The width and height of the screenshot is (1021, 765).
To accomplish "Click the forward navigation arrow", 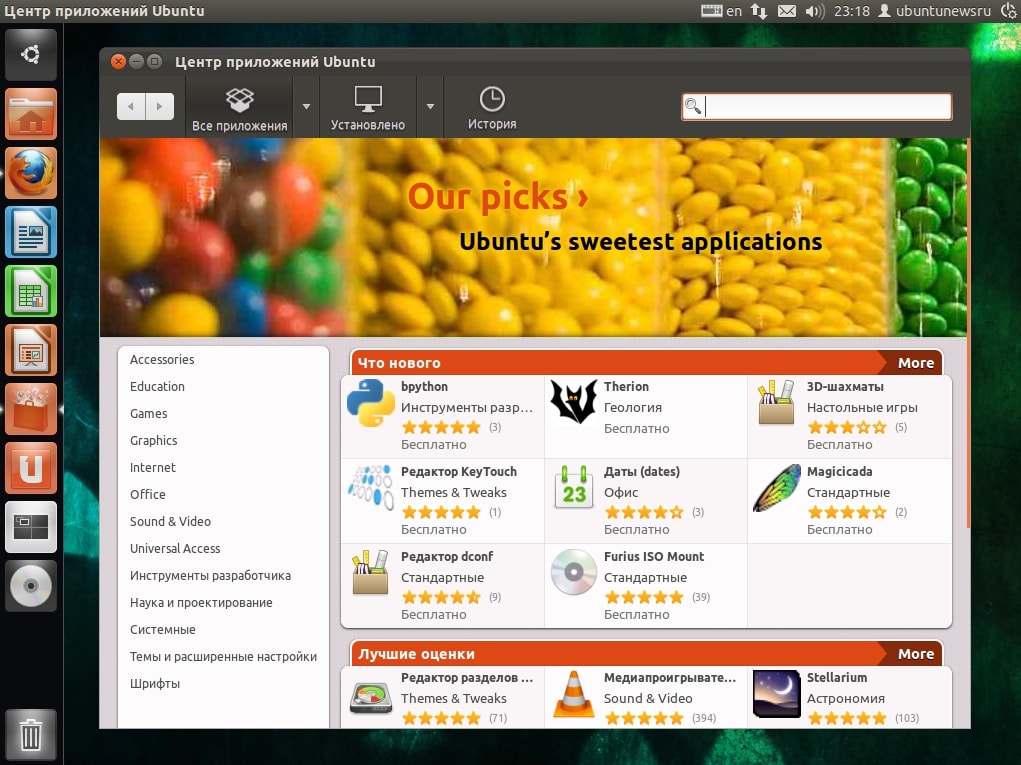I will point(160,106).
